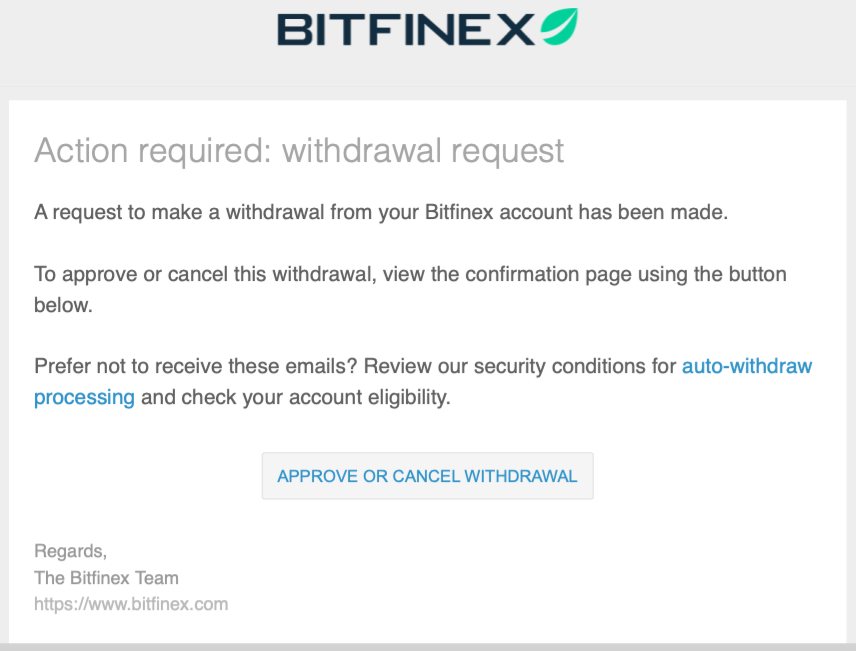Click the BITFINEX wordmark logo
The height and width of the screenshot is (651, 856).
pyautogui.click(x=406, y=29)
